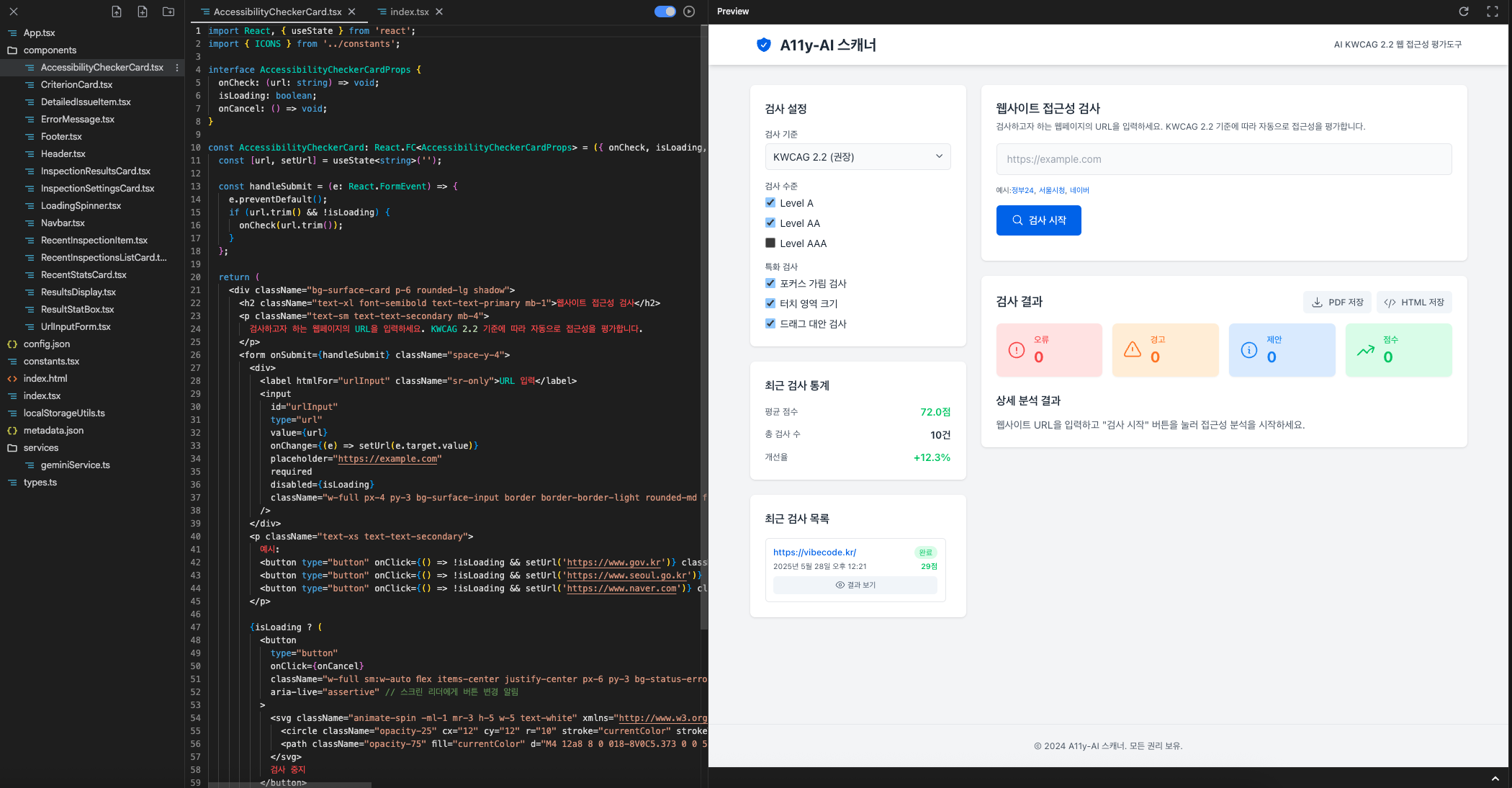Click config.json braces file icon
Image resolution: width=1512 pixels, height=788 pixels.
pos(12,344)
